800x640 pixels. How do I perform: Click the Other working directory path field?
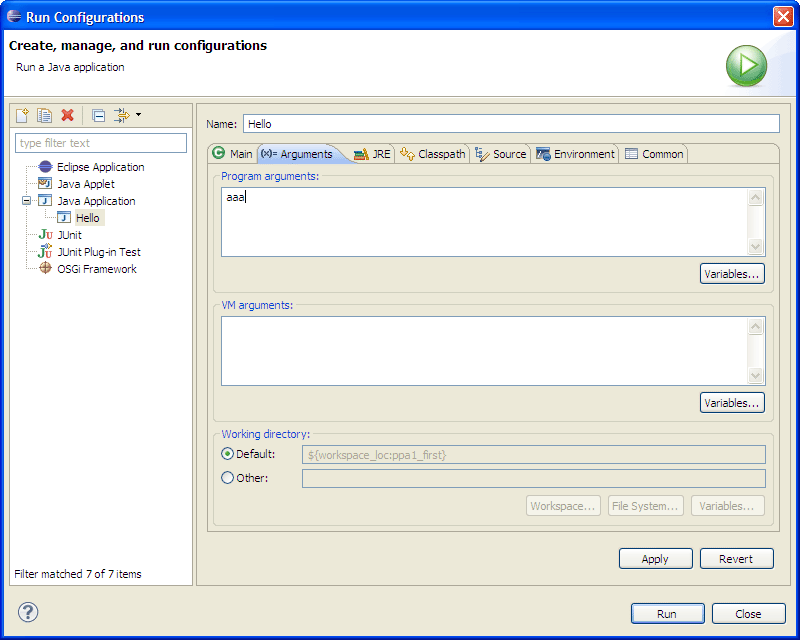[x=534, y=479]
